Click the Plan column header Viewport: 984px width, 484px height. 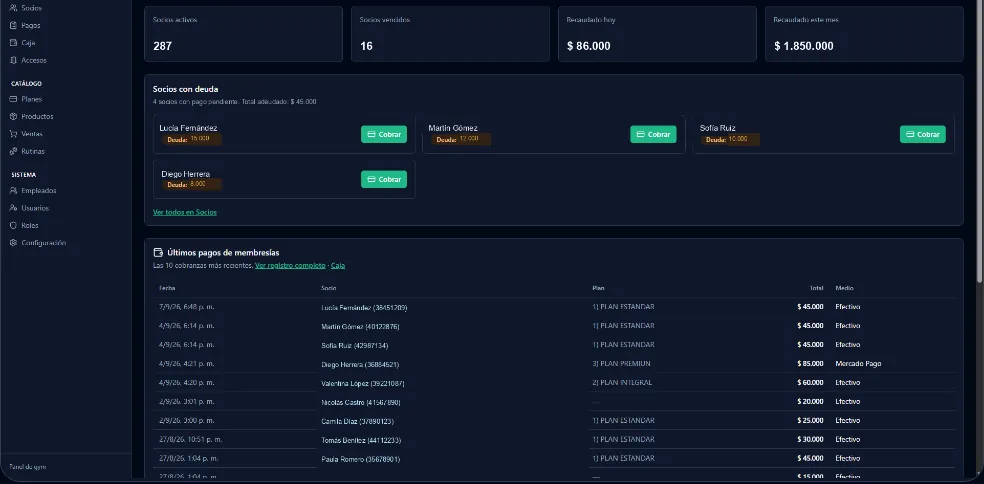598,288
